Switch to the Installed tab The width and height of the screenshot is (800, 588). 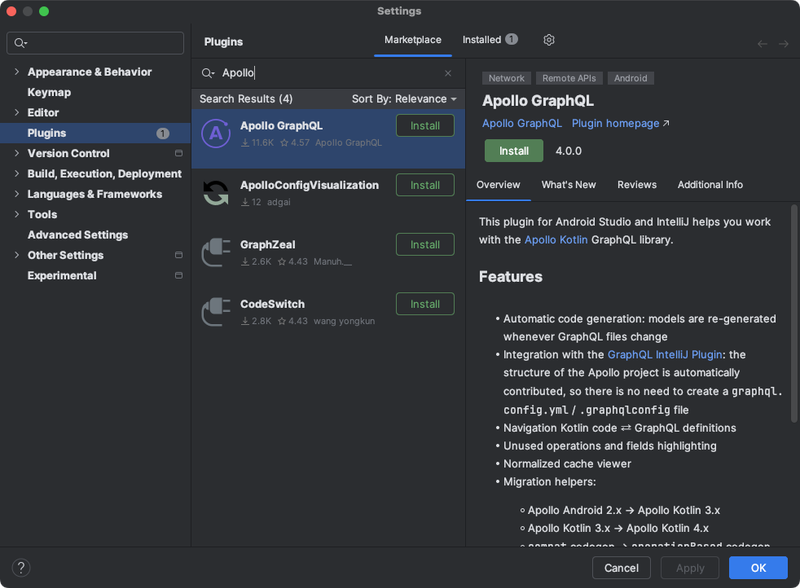(490, 40)
